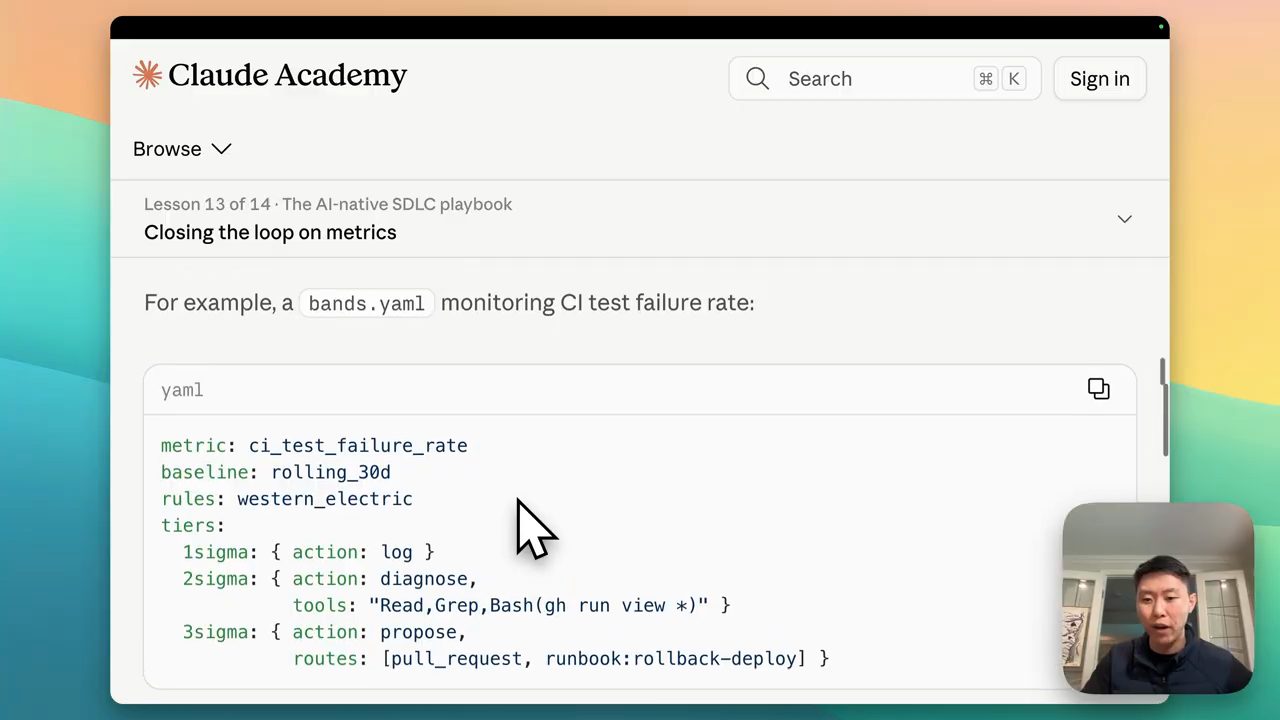This screenshot has height=720, width=1280.
Task: Click the '3sigma' propose action line
Action: (x=324, y=632)
